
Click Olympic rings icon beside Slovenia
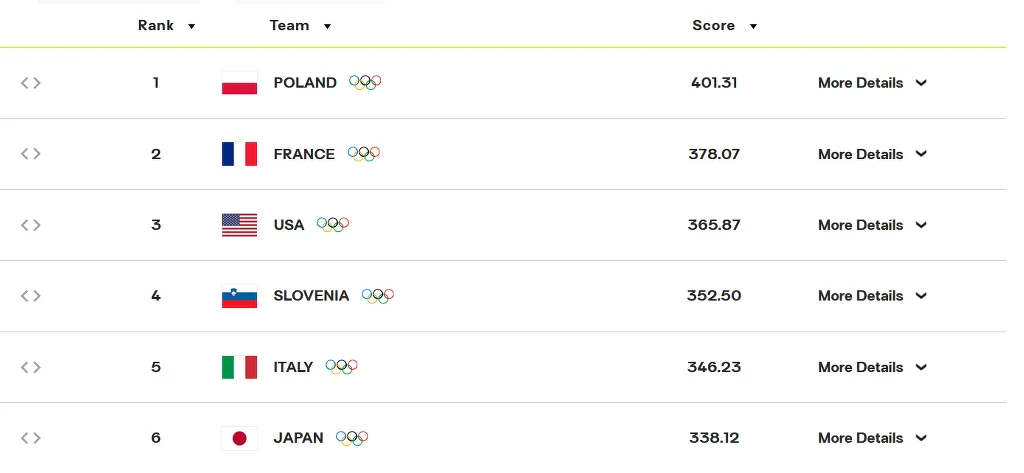point(378,296)
